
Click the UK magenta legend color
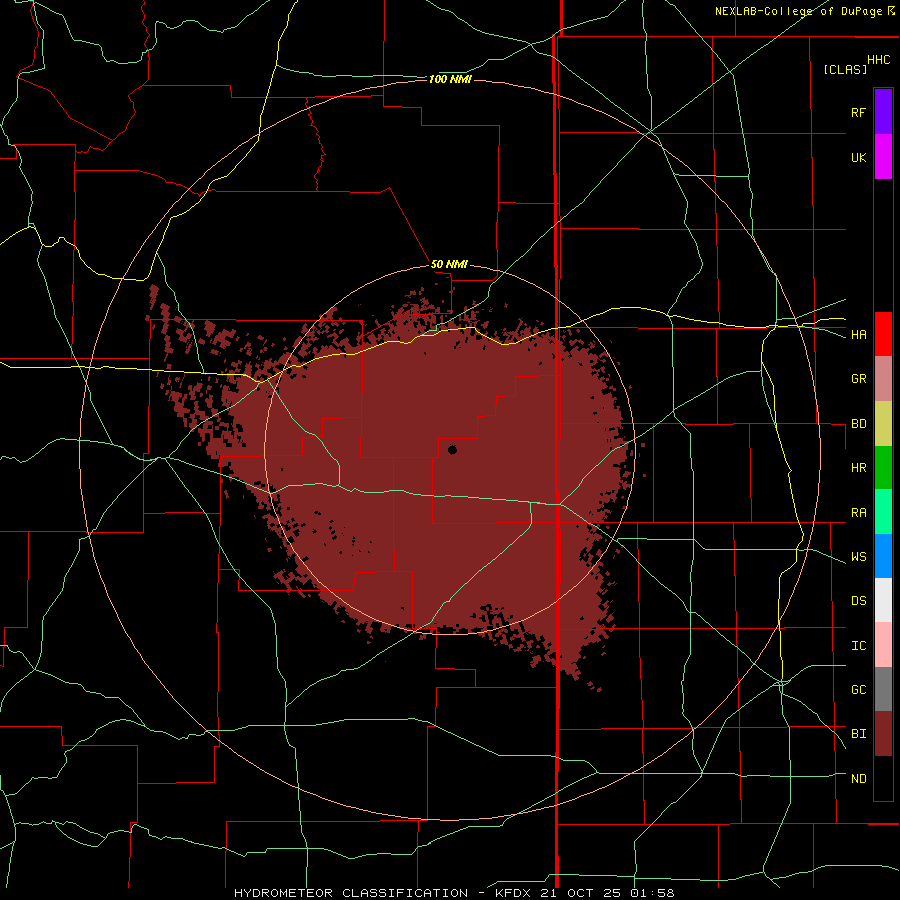point(883,157)
